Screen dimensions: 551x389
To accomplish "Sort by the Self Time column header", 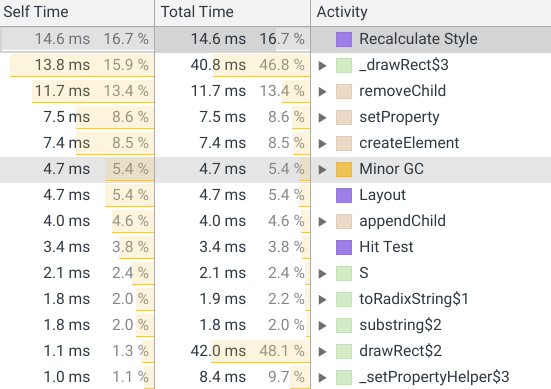I will click(x=77, y=12).
